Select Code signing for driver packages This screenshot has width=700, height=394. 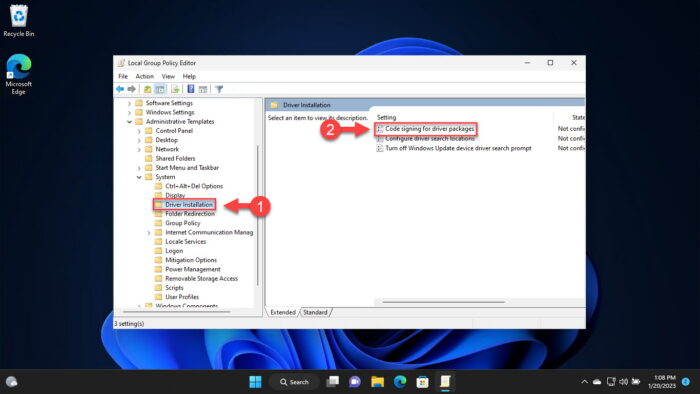[429, 129]
